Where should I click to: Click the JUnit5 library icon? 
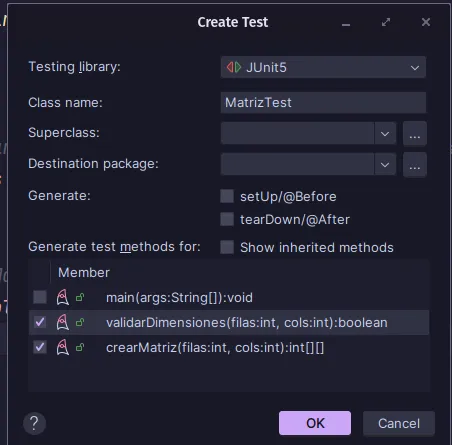234,67
